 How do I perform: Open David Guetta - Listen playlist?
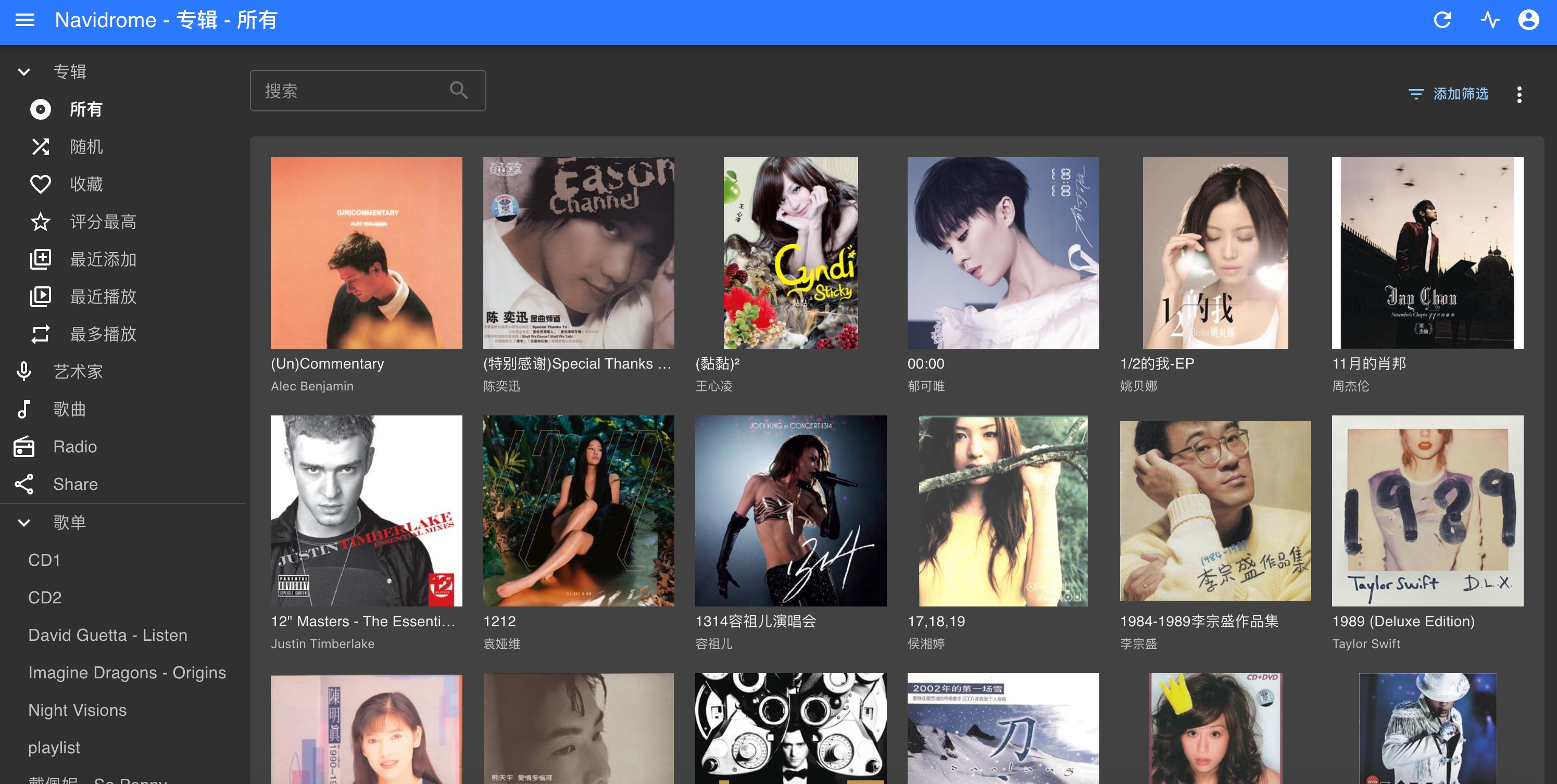pos(108,635)
